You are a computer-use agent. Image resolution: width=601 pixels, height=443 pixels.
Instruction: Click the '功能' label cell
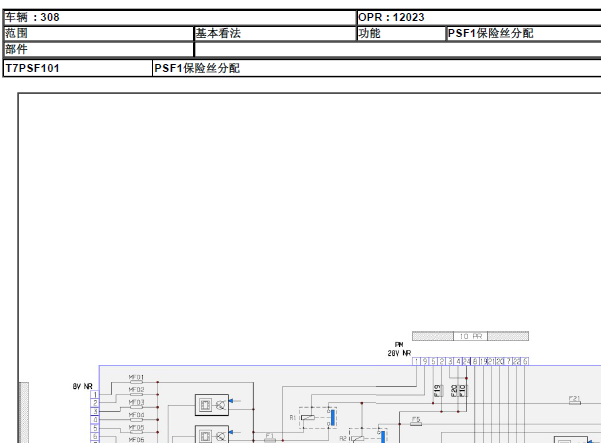point(401,33)
